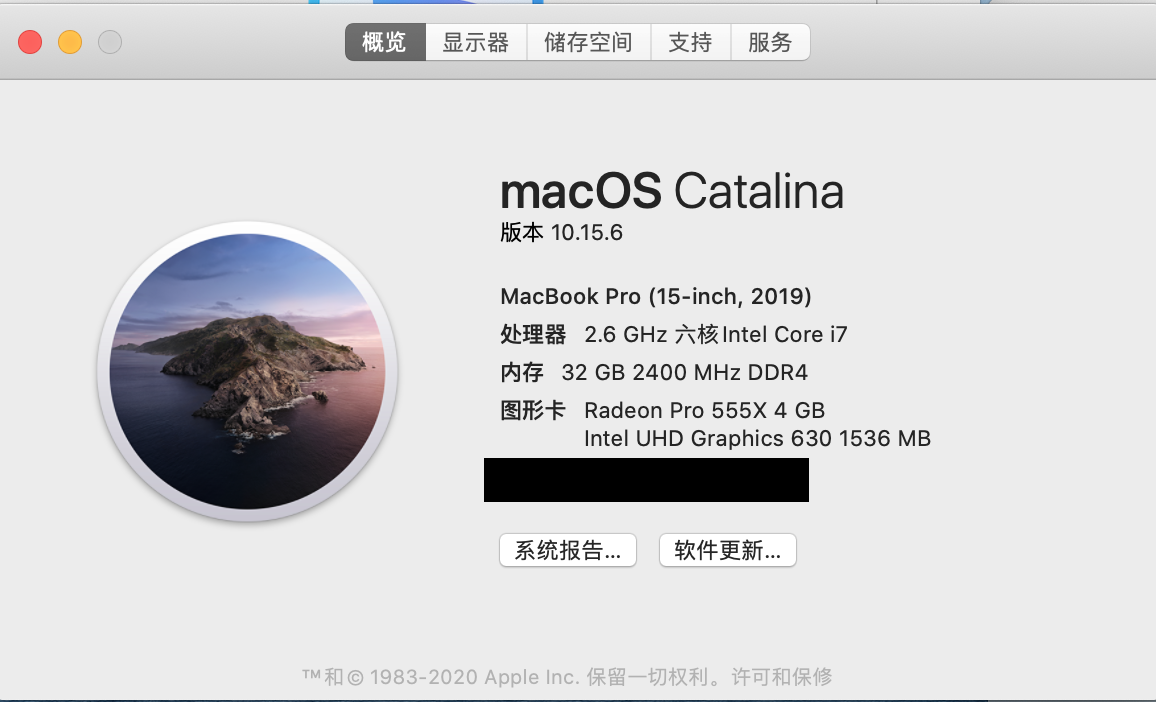1156x702 pixels.
Task: Click the version text 版本 10.15.6
Action: [x=561, y=232]
